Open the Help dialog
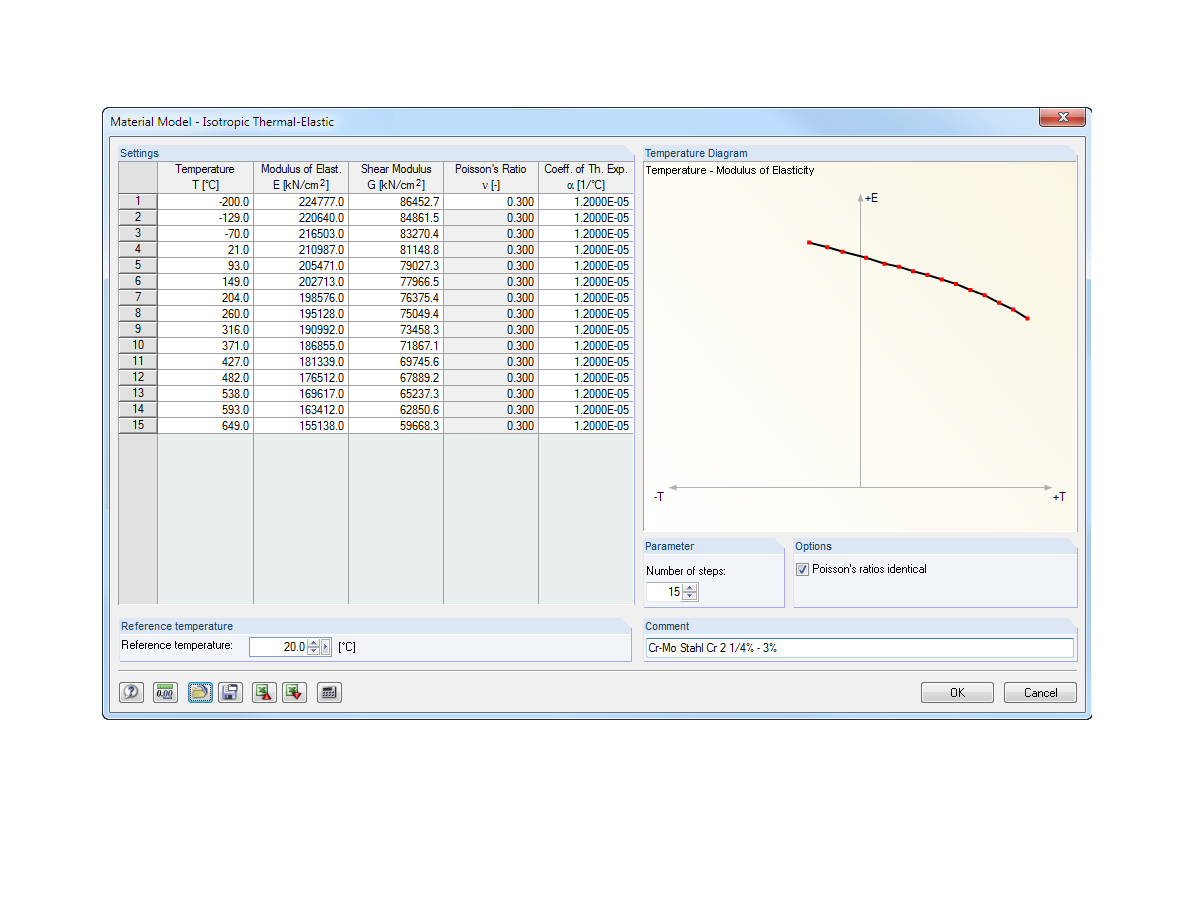Viewport: 1200px width, 900px height. 131,692
